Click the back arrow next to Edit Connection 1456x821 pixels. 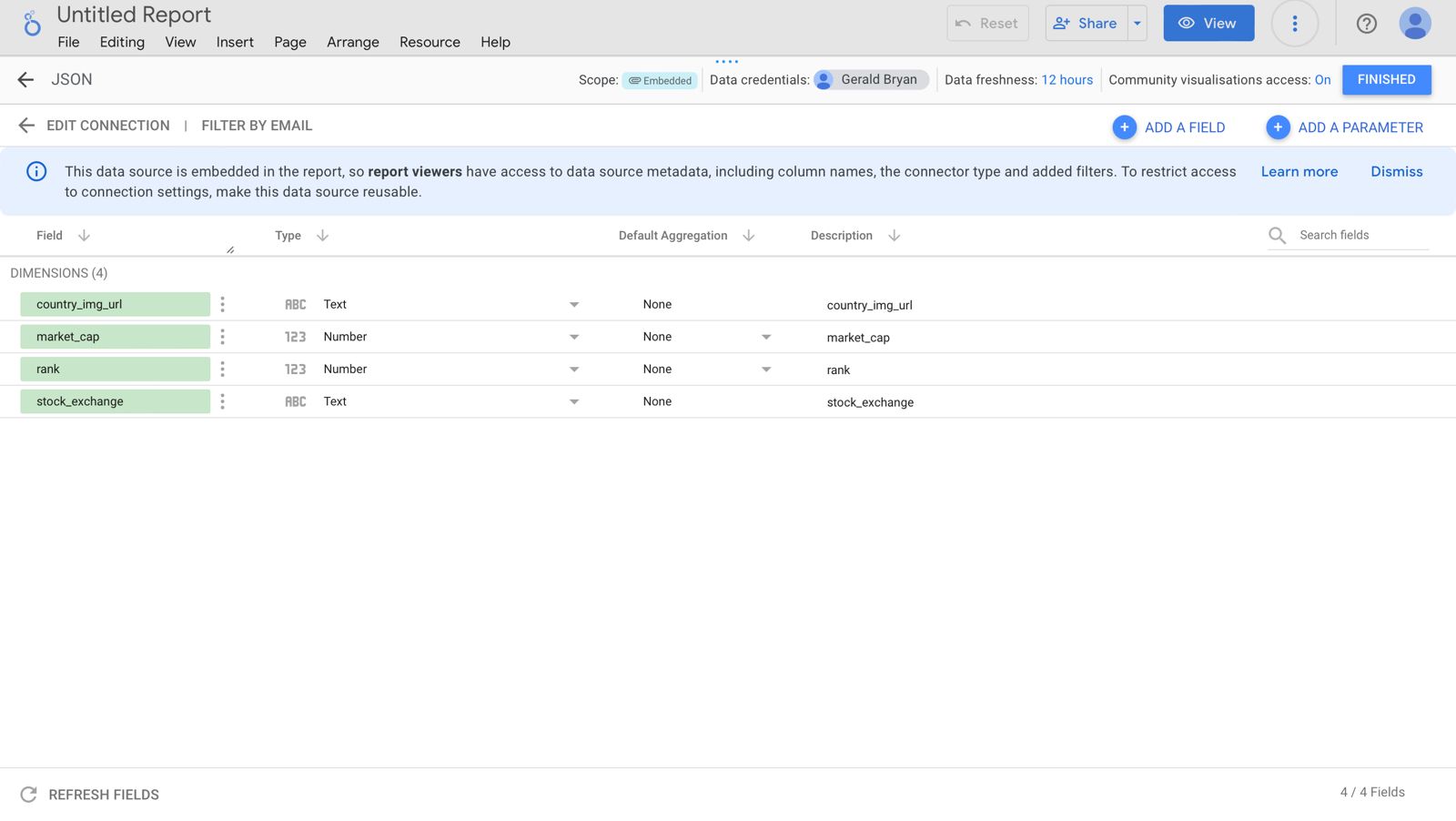[26, 126]
